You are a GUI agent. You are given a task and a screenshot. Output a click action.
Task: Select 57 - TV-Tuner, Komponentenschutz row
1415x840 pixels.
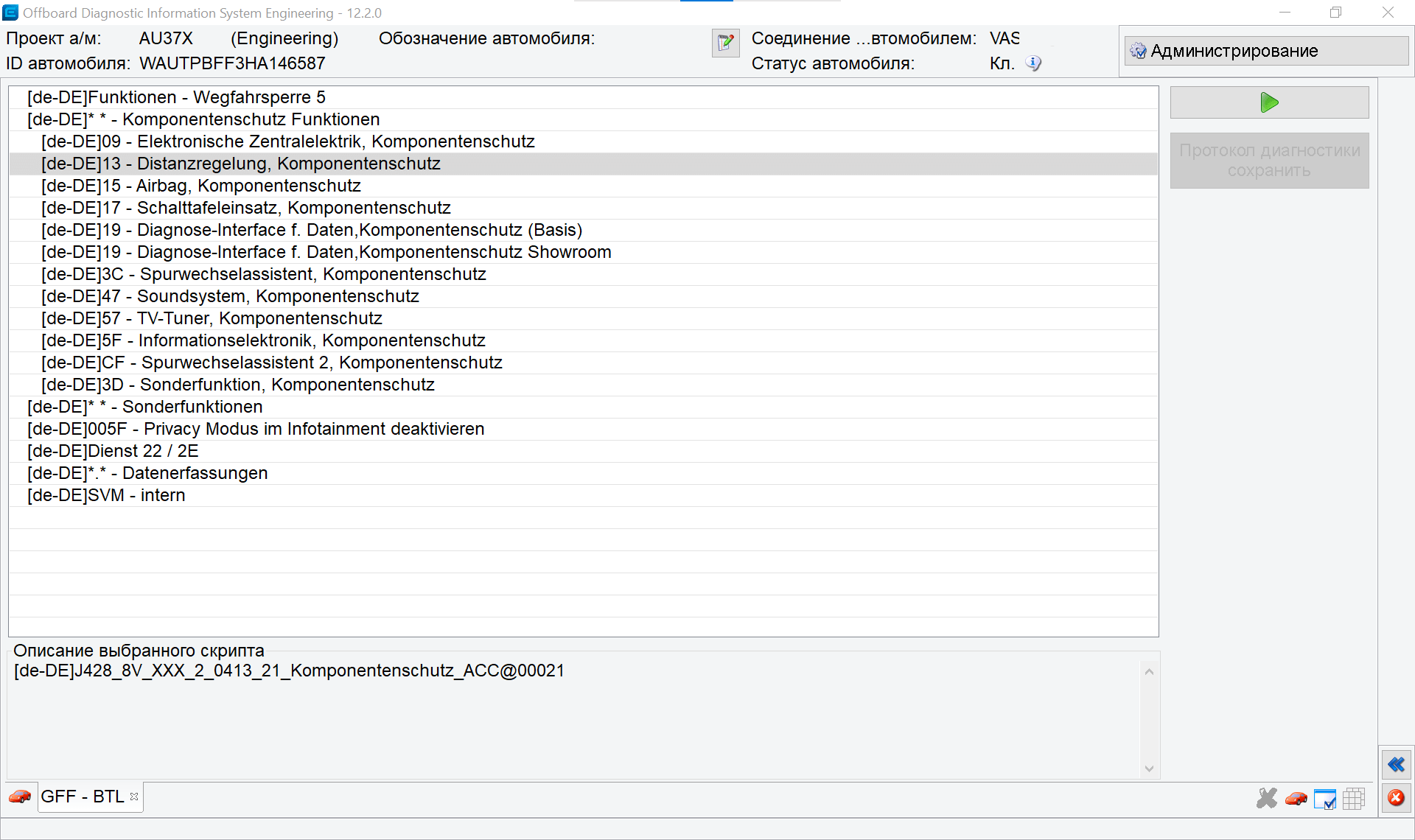click(584, 318)
